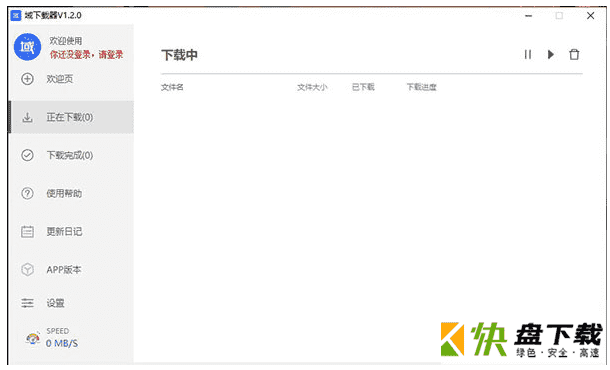The height and width of the screenshot is (370, 610).
Task: Maximize the downloader window
Action: [559, 16]
